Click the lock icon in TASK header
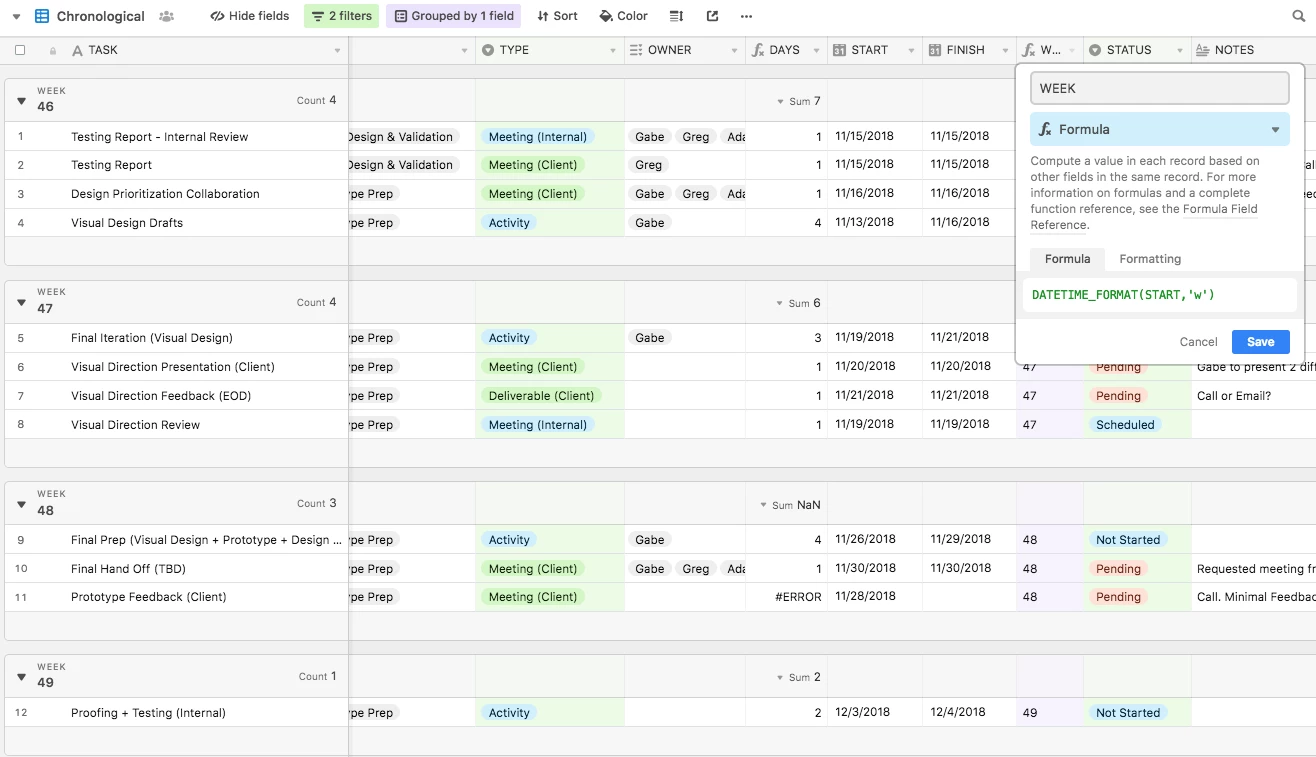Screen dimensions: 1316x757 (53, 50)
